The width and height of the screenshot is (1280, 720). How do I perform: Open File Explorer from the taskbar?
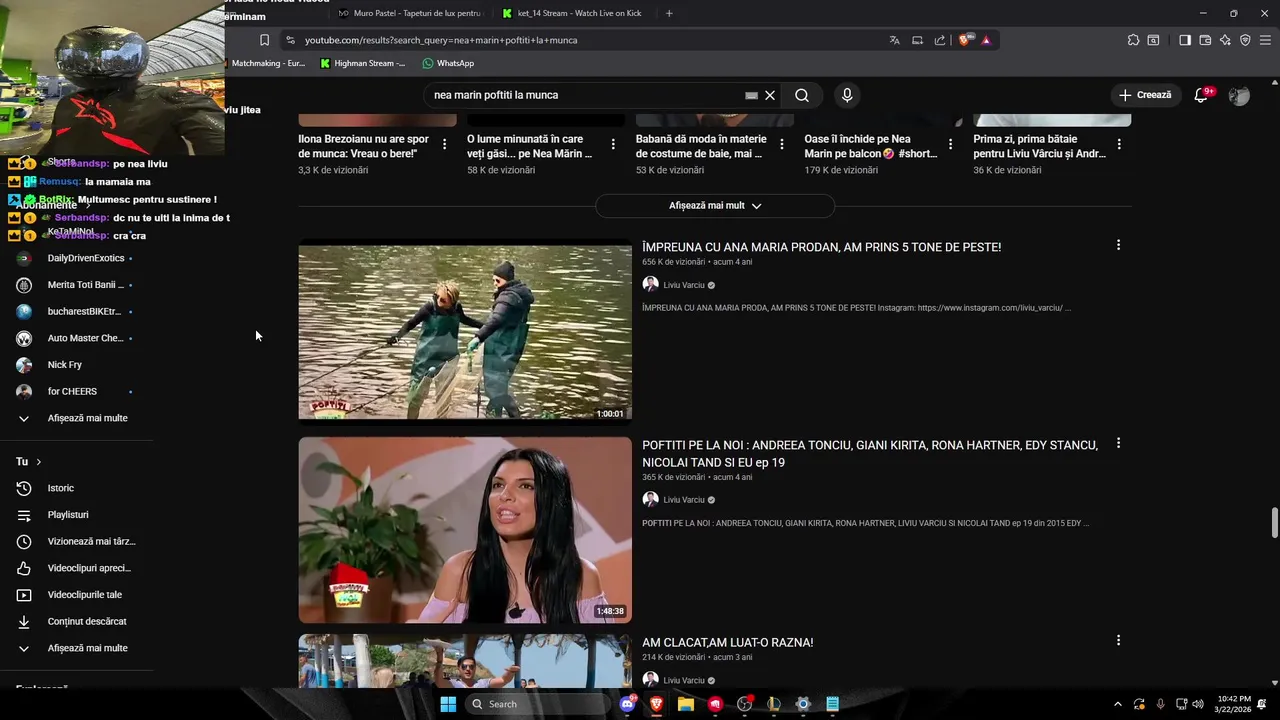point(686,704)
